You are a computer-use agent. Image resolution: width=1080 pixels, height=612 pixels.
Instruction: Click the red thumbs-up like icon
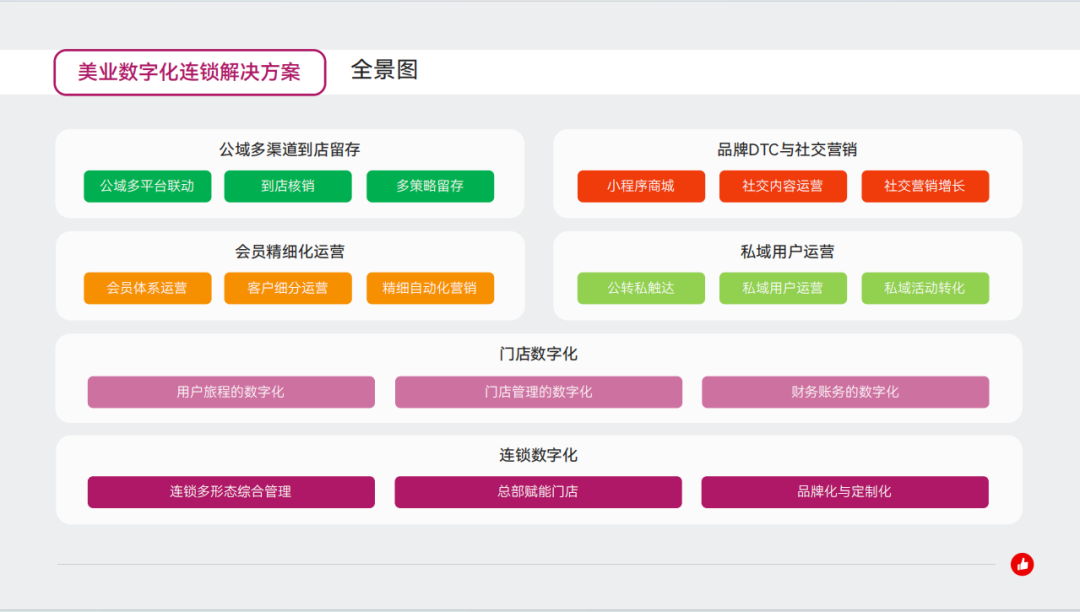1022,564
